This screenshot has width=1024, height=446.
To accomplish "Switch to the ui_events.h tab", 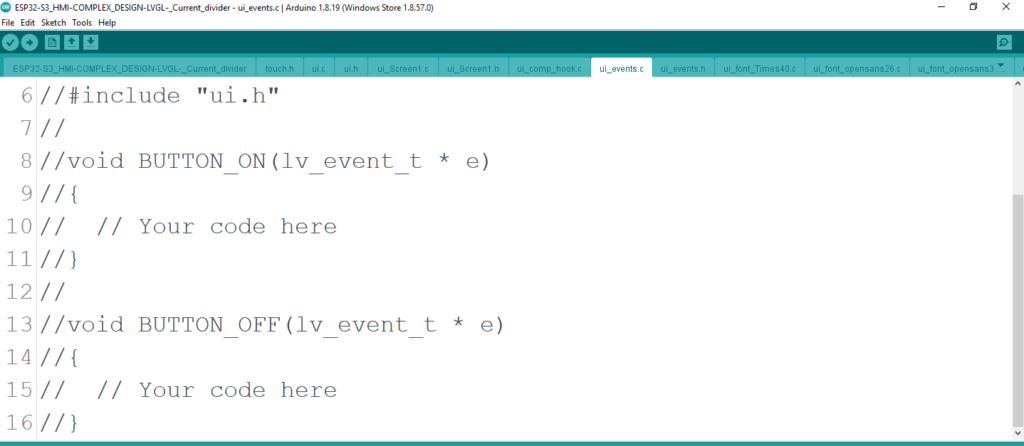I will (683, 69).
